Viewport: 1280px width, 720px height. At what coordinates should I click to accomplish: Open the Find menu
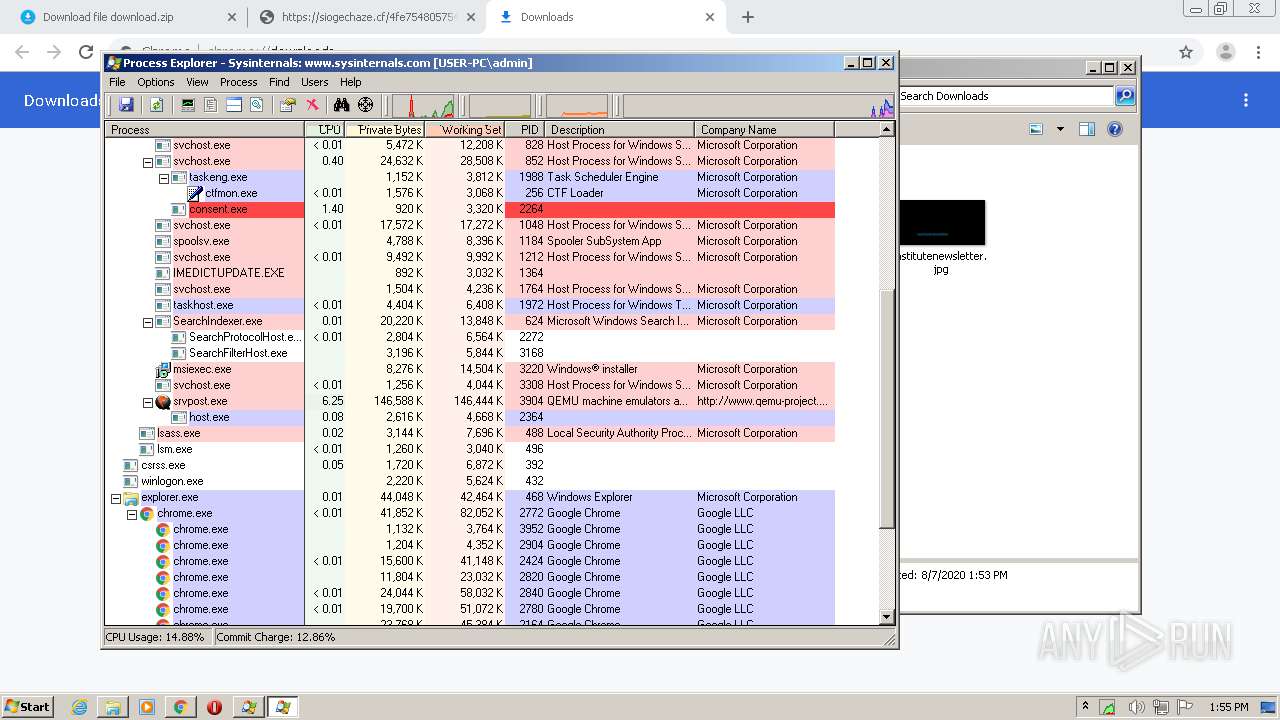click(x=279, y=82)
